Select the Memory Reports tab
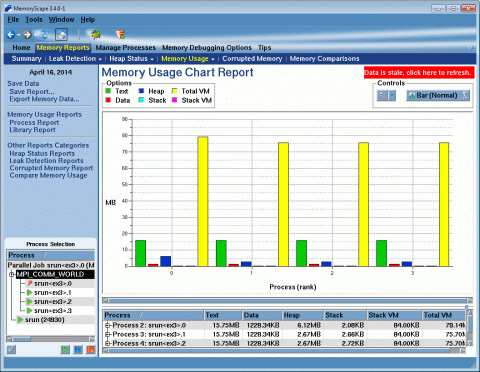 63,48
